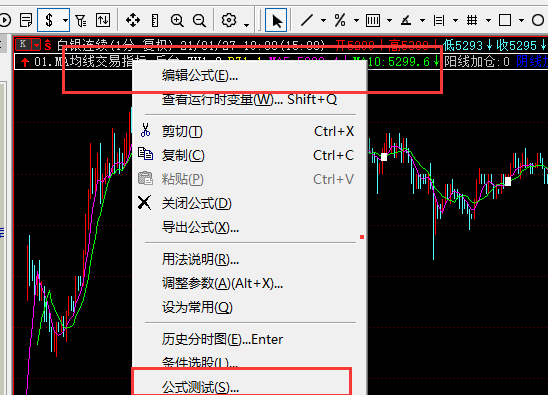
Task: Expand the vertical bars tool dropdown
Action: [x=389, y=20]
